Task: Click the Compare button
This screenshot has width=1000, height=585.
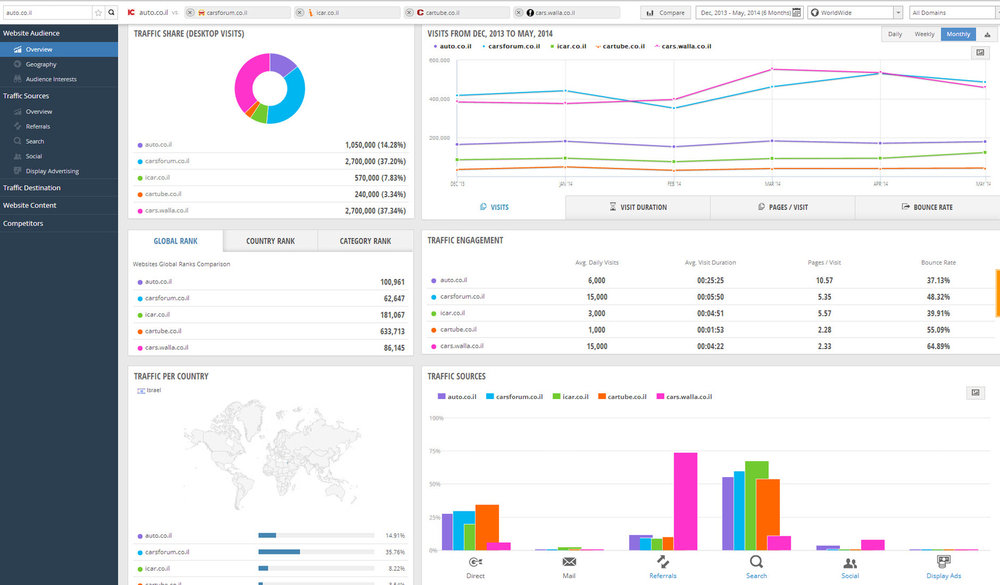Action: [x=665, y=12]
